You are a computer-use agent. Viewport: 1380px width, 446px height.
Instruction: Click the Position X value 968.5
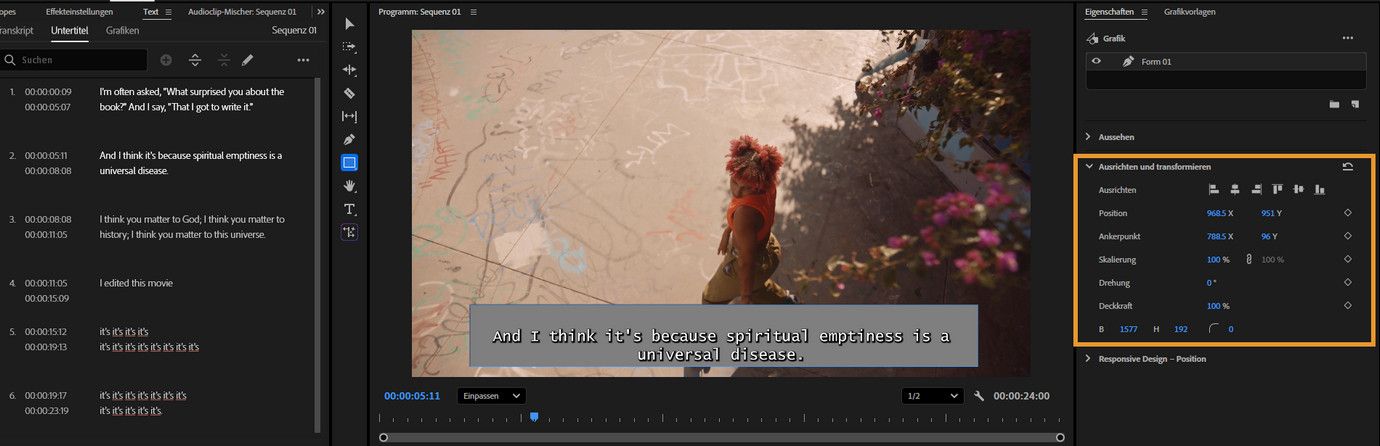point(1217,213)
